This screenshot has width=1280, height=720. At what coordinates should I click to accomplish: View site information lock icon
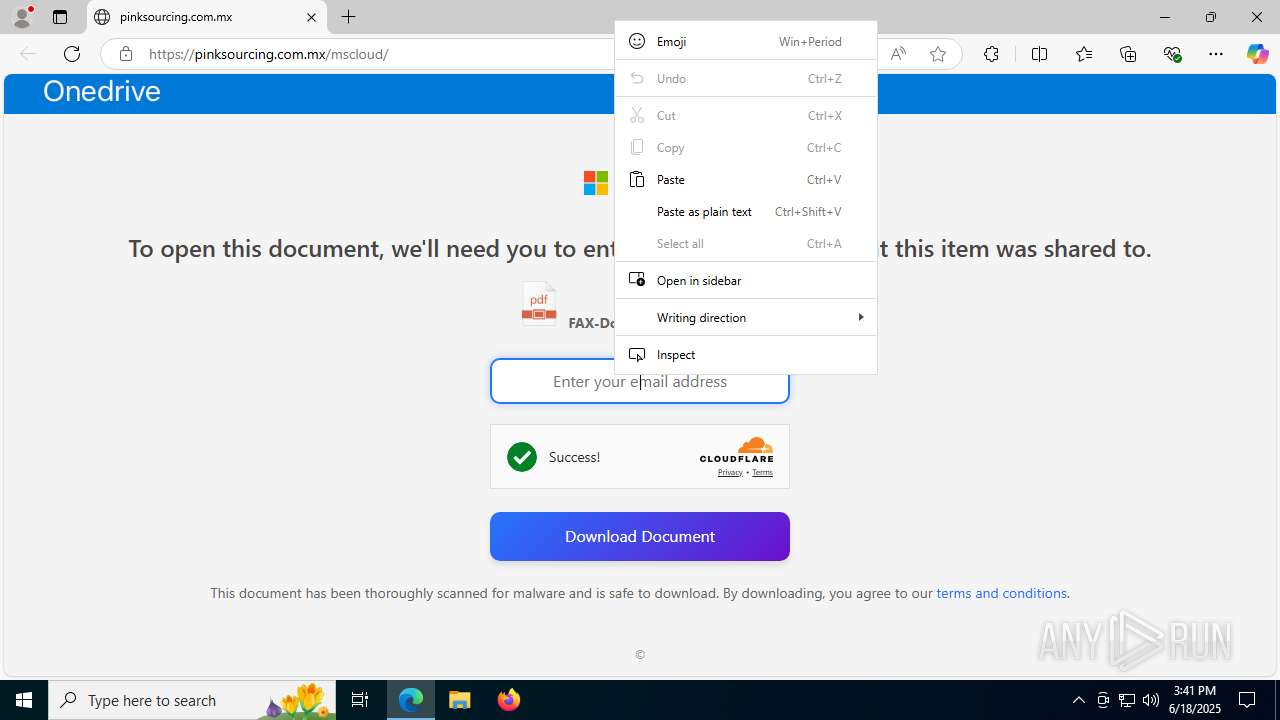pos(126,54)
